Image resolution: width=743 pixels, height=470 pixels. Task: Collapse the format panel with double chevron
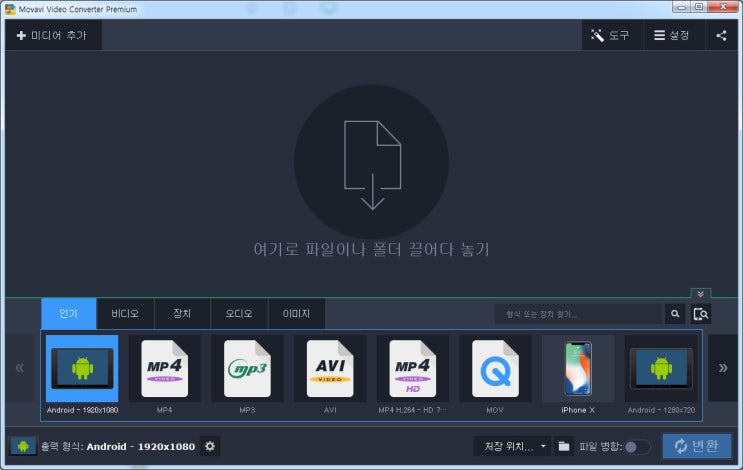pyautogui.click(x=700, y=294)
